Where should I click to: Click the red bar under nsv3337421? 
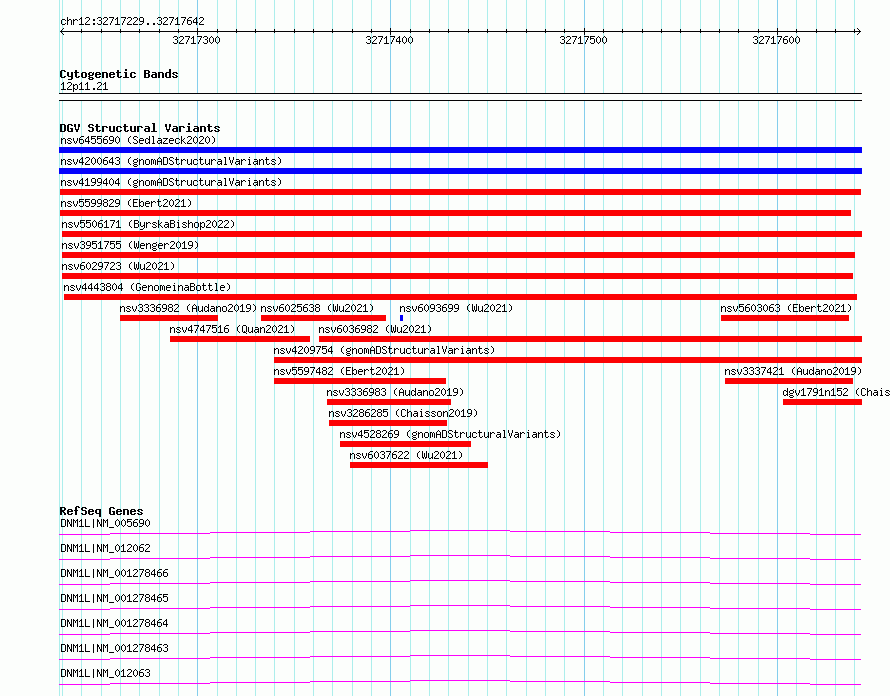coord(789,381)
